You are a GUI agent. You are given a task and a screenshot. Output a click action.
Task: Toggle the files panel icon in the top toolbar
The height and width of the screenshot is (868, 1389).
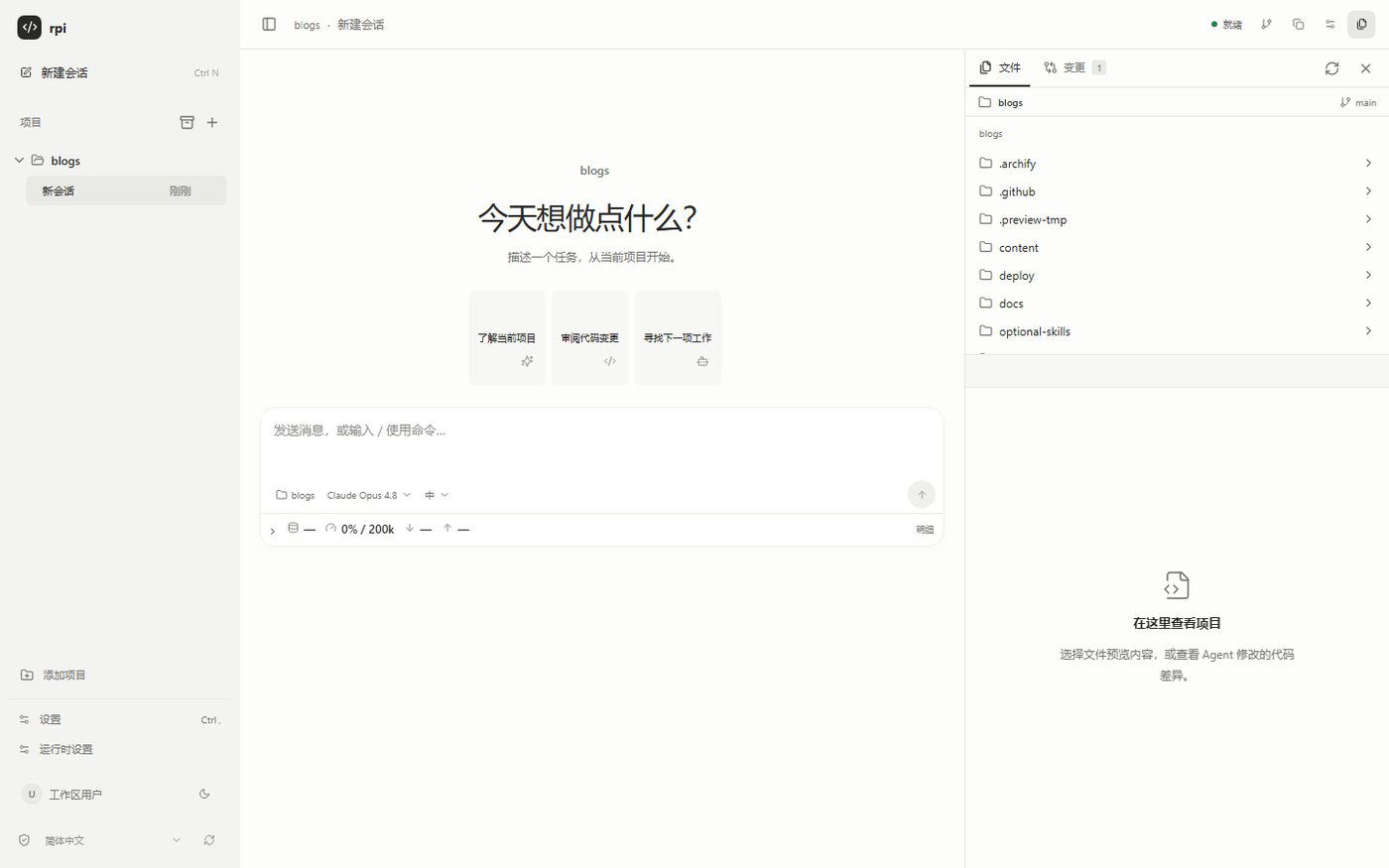click(1361, 24)
